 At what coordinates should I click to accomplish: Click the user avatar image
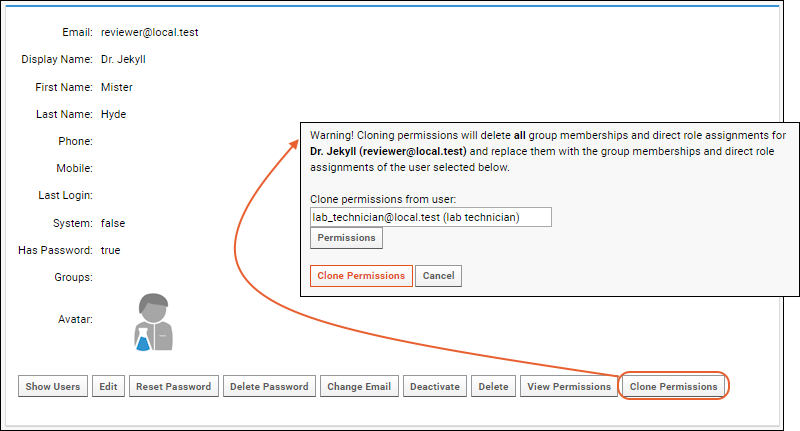coord(154,322)
